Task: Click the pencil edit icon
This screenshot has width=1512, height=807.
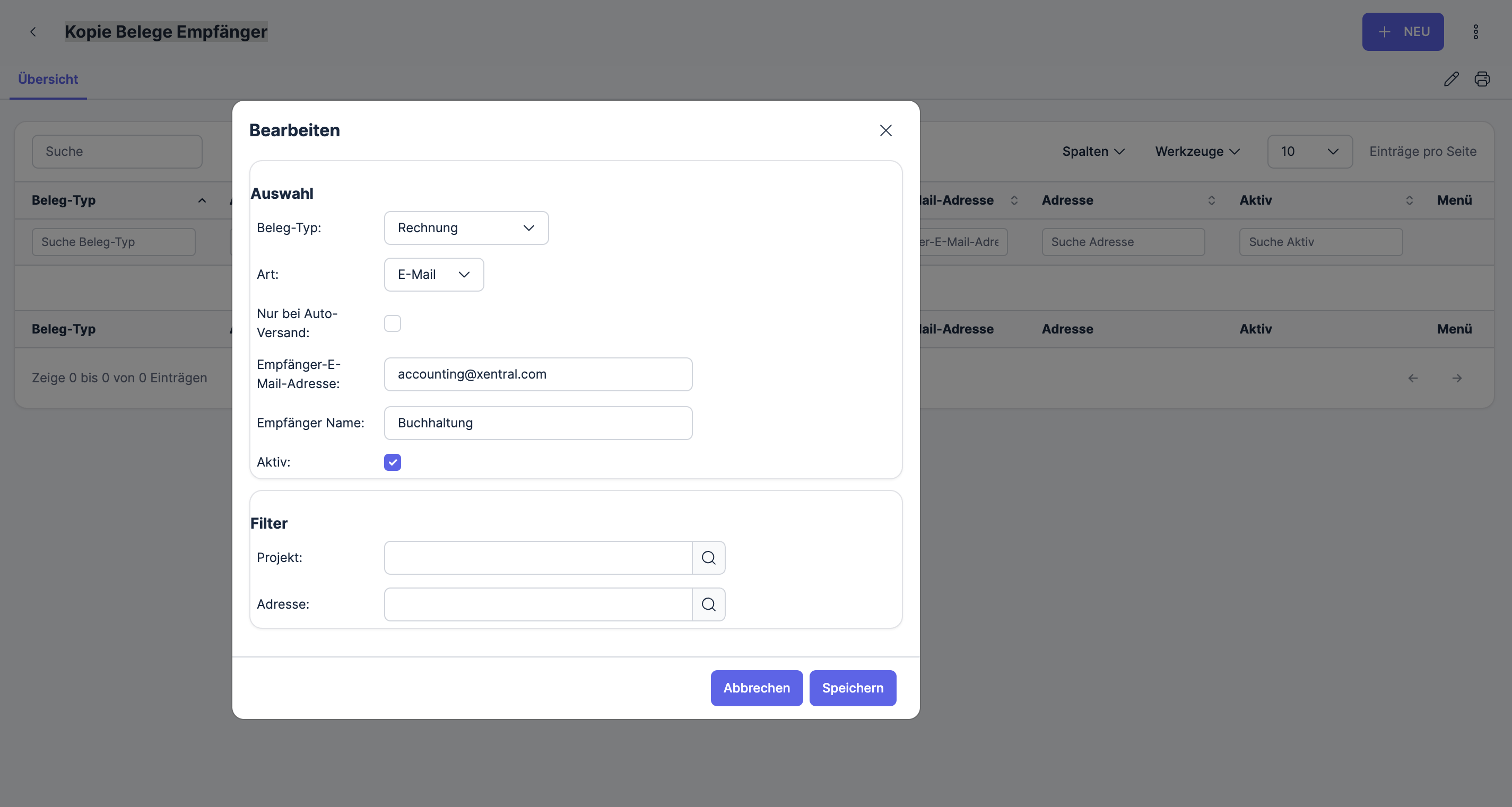Action: tap(1451, 79)
